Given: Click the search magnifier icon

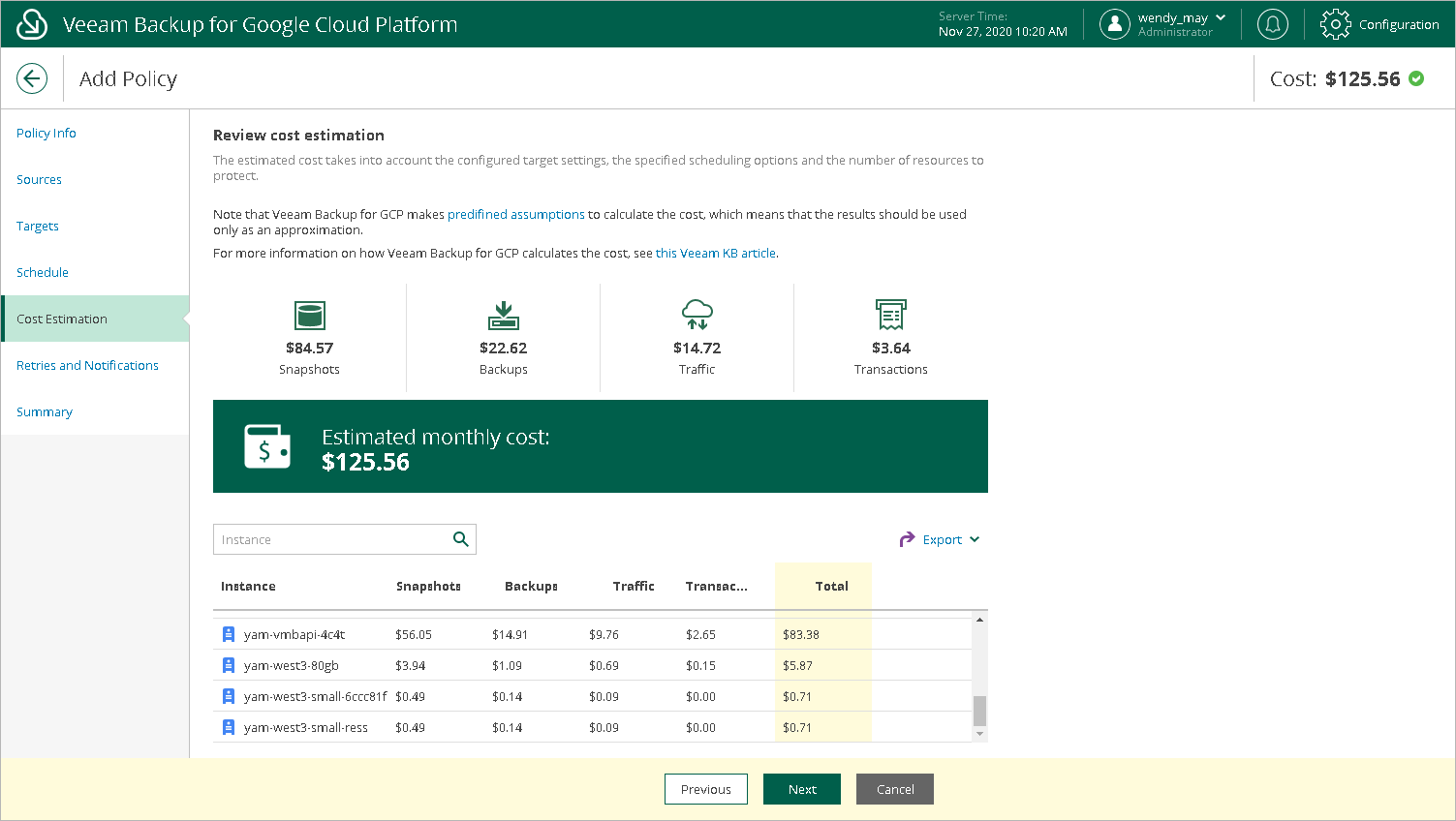Looking at the screenshot, I should 461,539.
